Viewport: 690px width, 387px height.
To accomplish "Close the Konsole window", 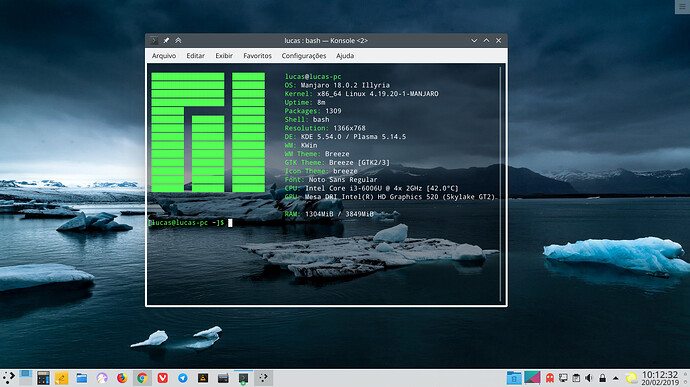I will click(x=499, y=41).
